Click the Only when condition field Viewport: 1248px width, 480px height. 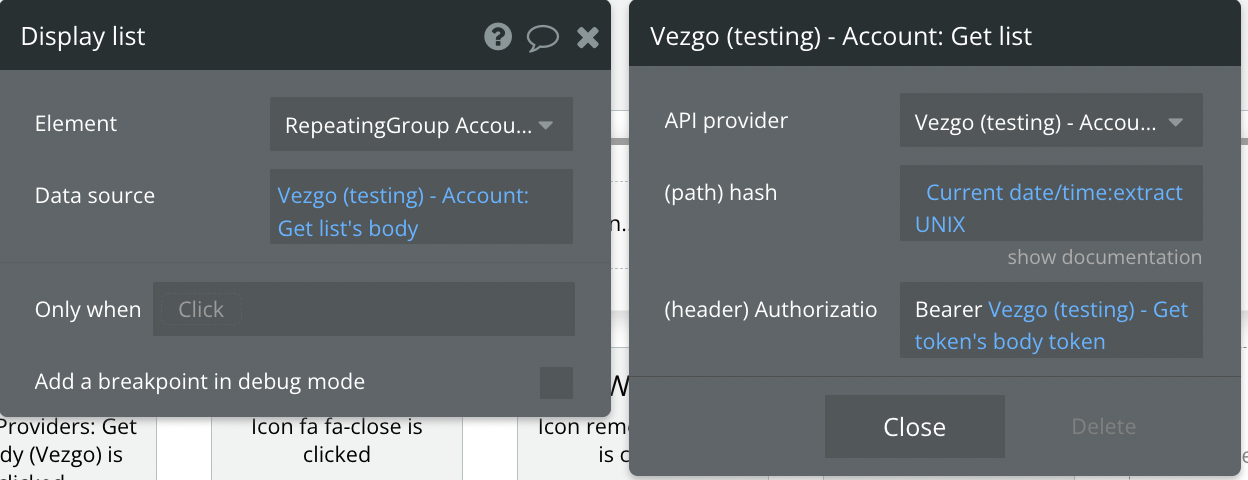[363, 310]
